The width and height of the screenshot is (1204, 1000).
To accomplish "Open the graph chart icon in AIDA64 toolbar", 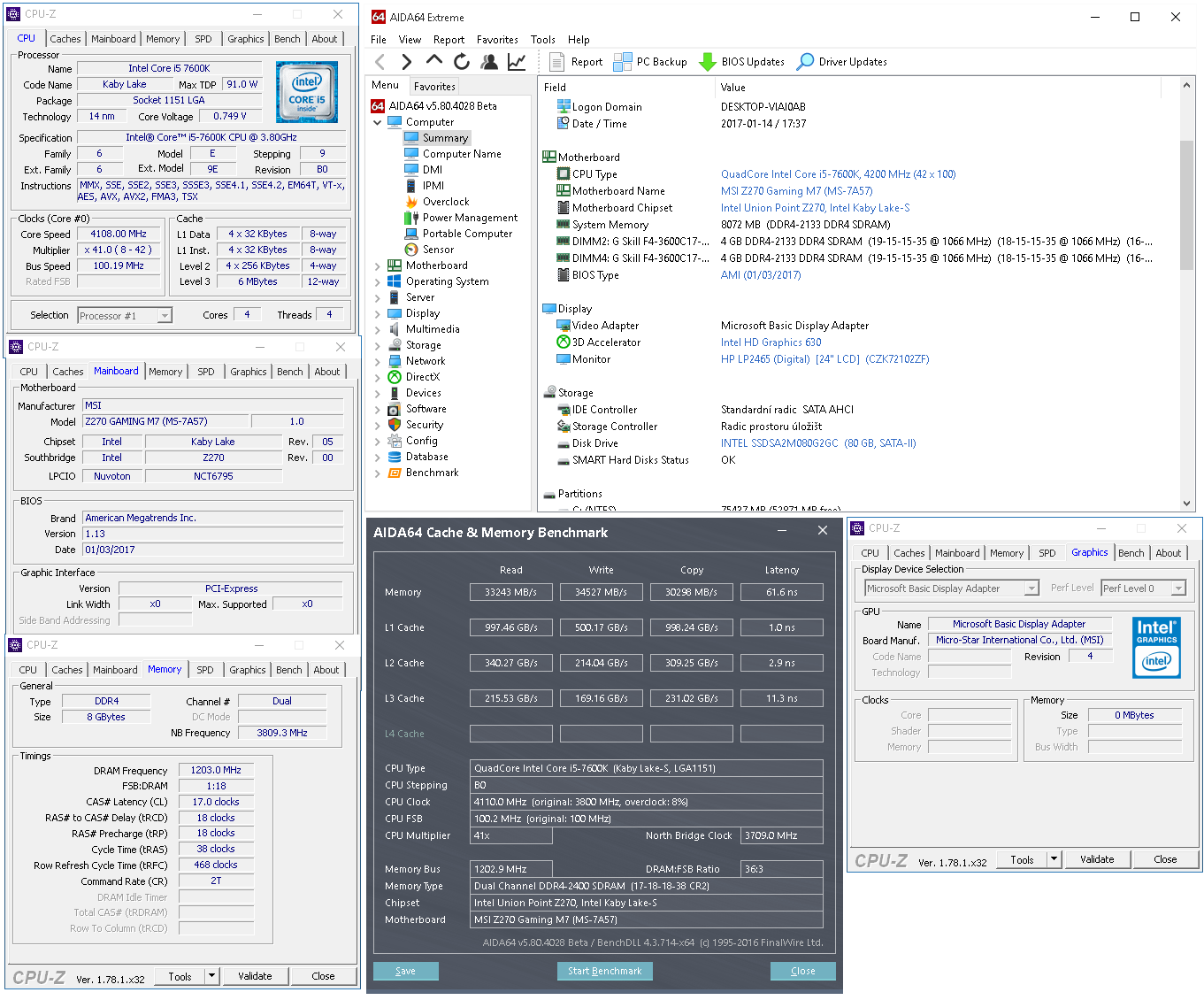I will (517, 61).
